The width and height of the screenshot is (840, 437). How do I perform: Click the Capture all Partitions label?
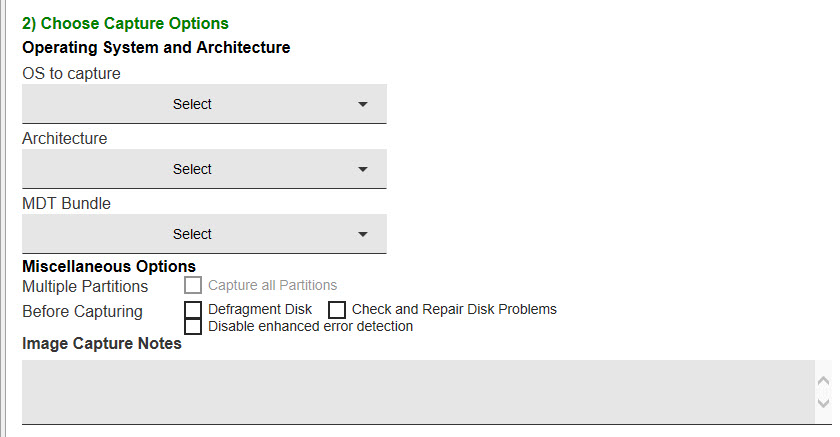tap(272, 285)
